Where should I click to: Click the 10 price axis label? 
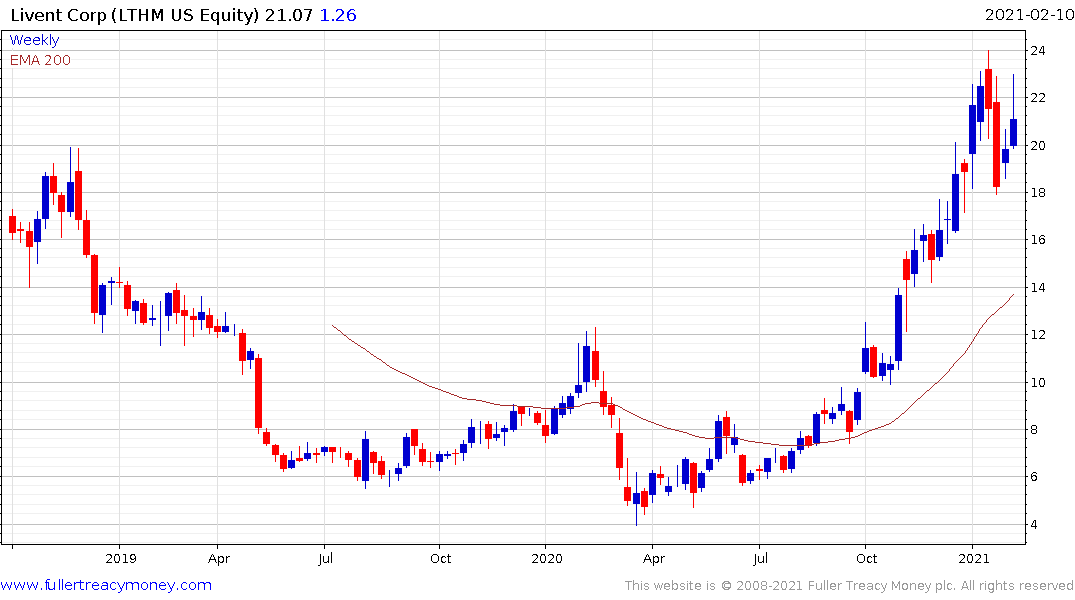[x=1037, y=383]
